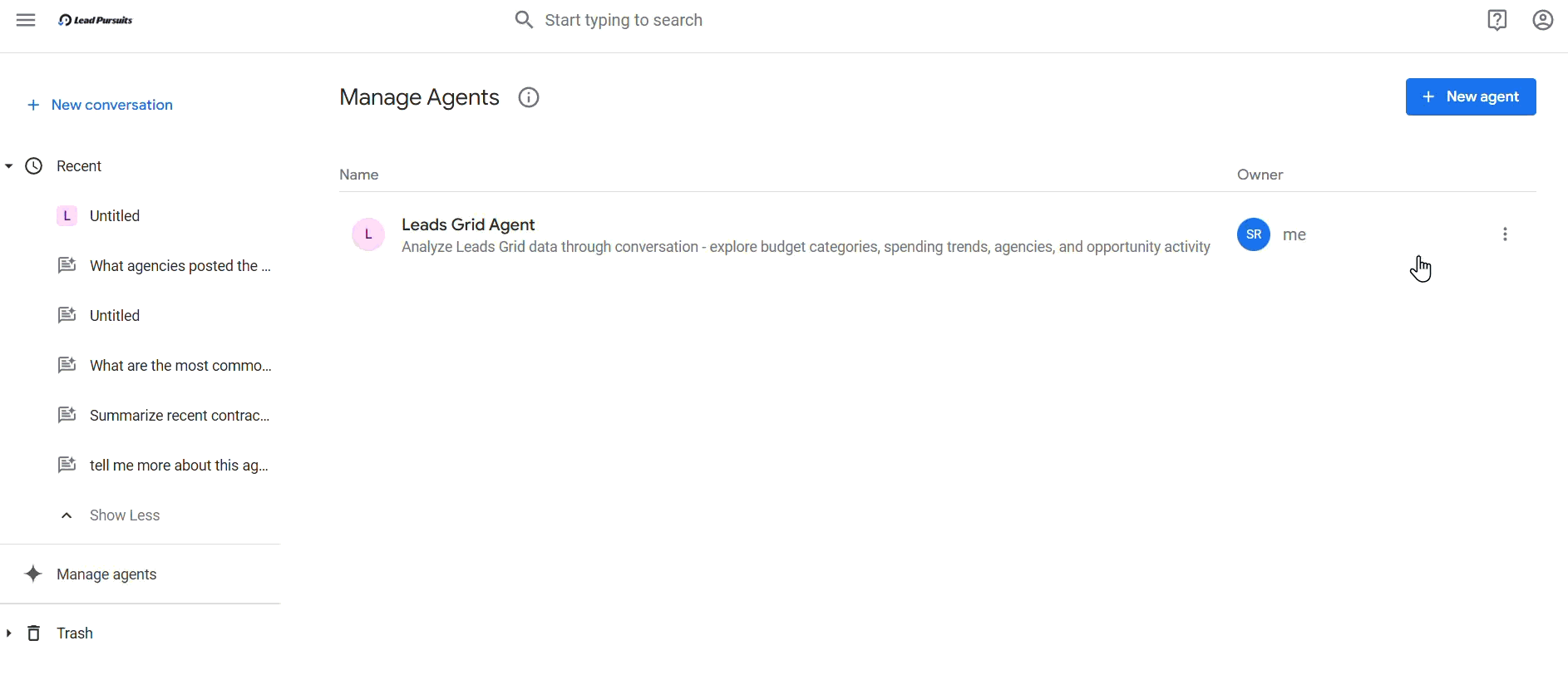Open 'What are the most commo...' conversation
Image resolution: width=1568 pixels, height=700 pixels.
pos(165,366)
